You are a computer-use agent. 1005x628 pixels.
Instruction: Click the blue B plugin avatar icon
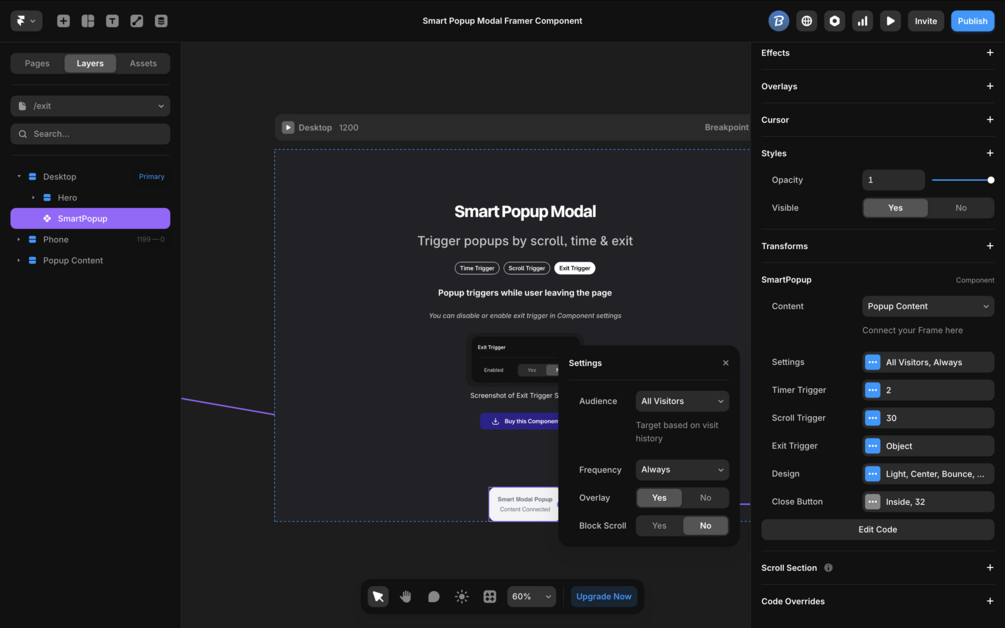[778, 21]
